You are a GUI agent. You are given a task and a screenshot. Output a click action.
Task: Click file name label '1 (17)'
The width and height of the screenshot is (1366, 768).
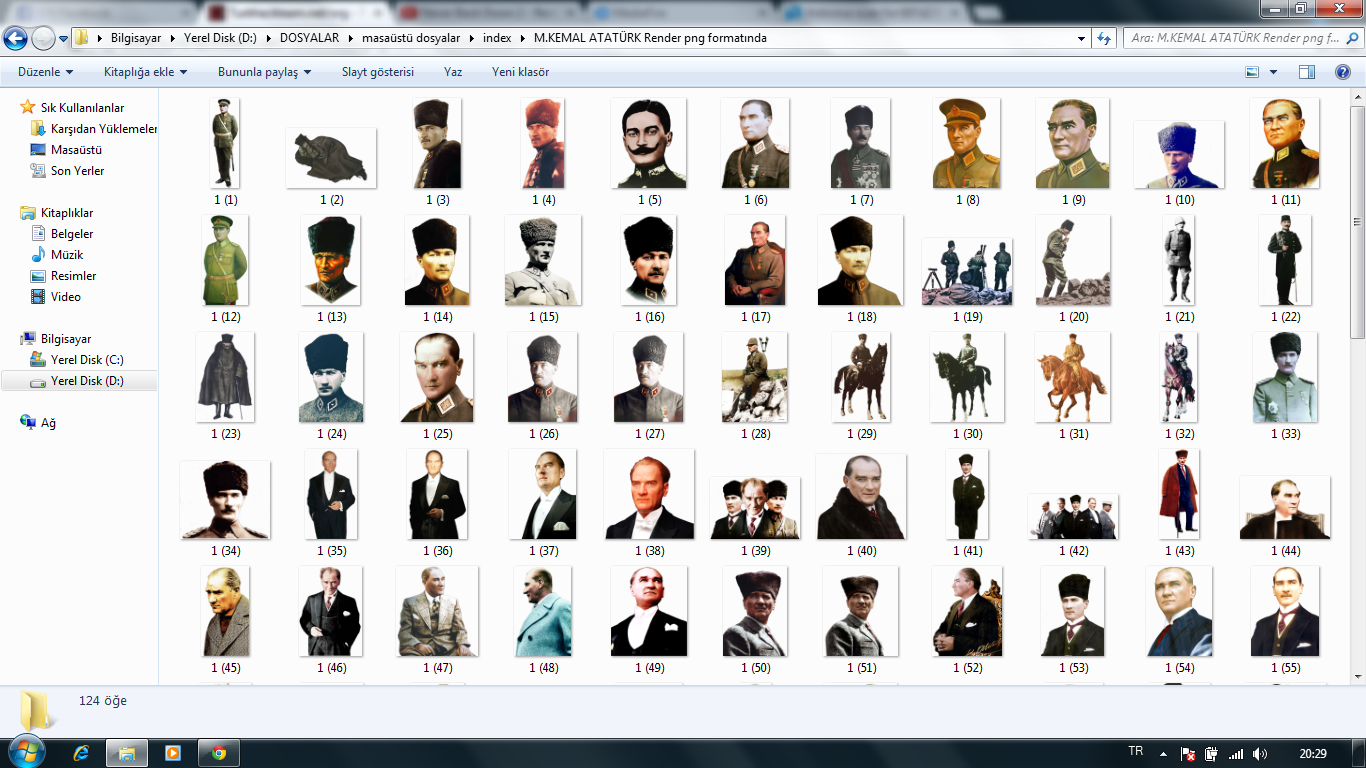755,317
